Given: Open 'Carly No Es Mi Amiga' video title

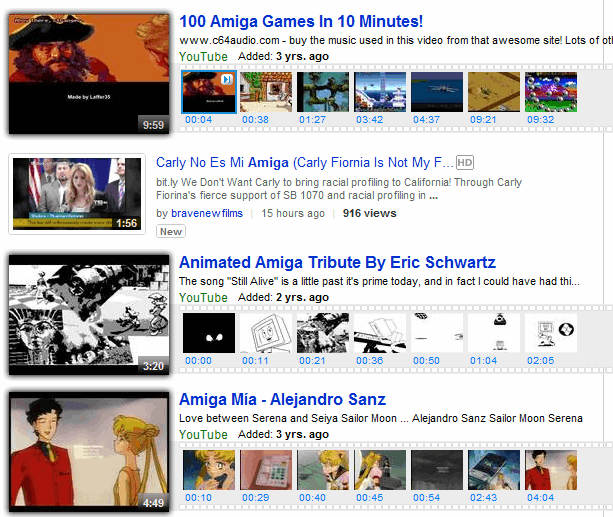Looking at the screenshot, I should click(x=305, y=162).
